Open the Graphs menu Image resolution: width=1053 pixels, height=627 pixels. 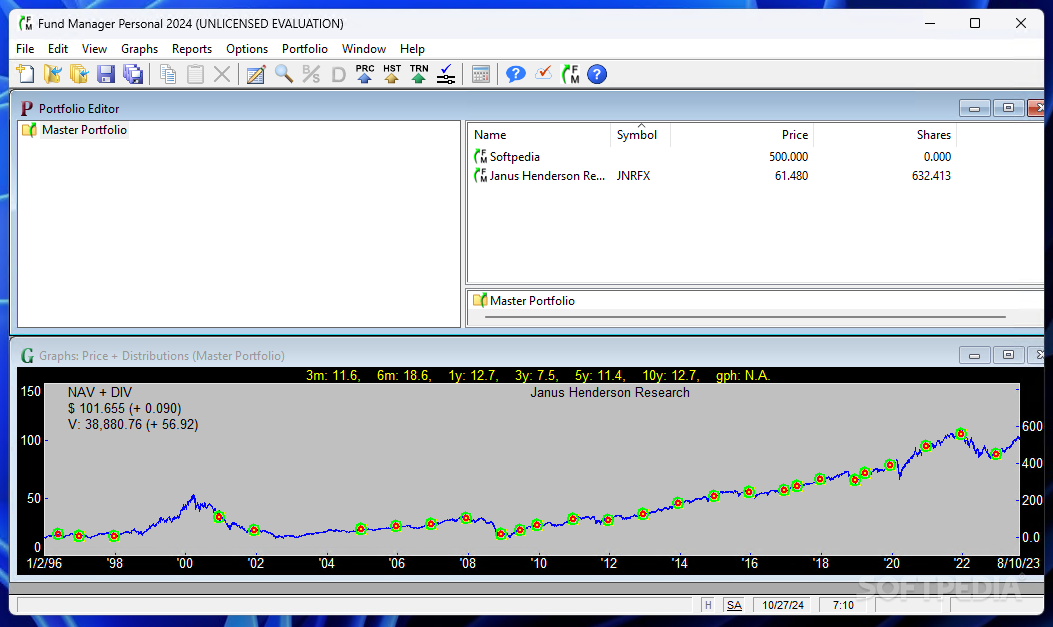click(x=139, y=49)
